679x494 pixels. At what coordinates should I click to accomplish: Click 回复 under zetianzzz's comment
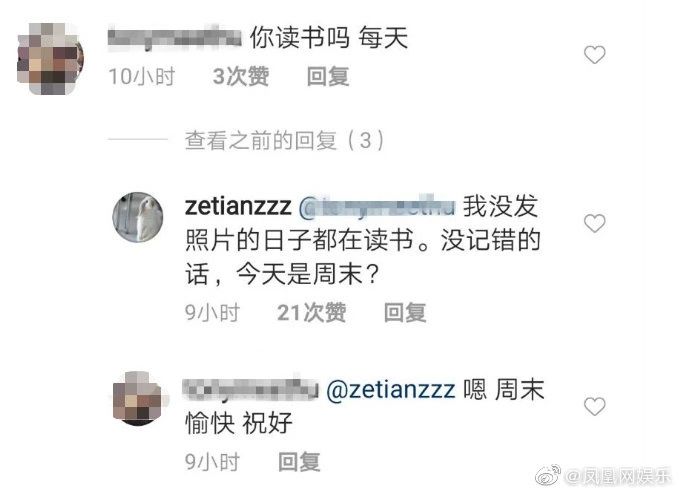click(405, 313)
